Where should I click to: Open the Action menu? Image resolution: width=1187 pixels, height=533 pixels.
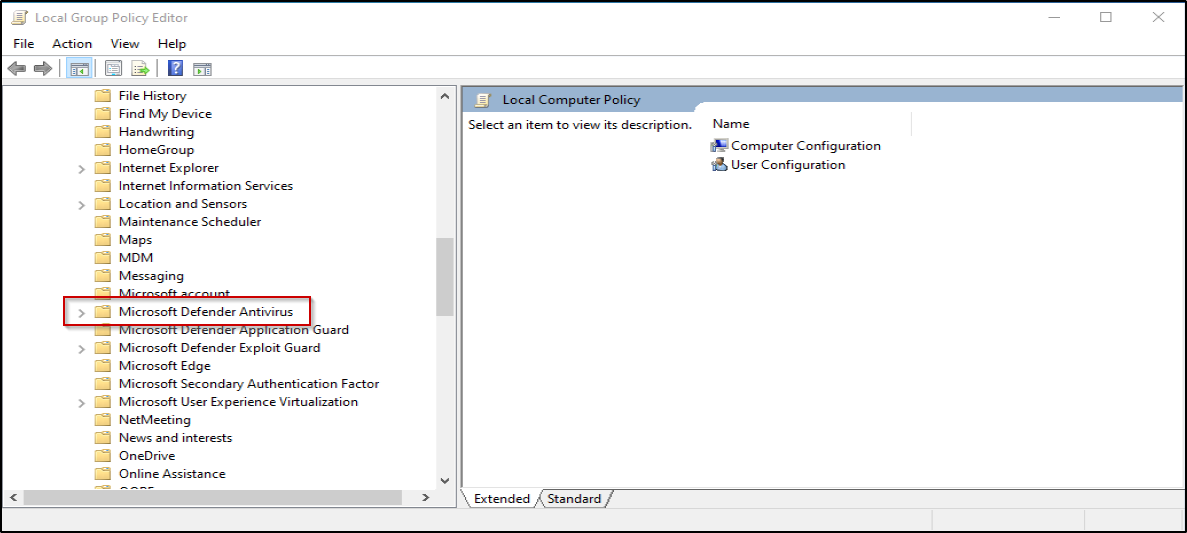(72, 43)
